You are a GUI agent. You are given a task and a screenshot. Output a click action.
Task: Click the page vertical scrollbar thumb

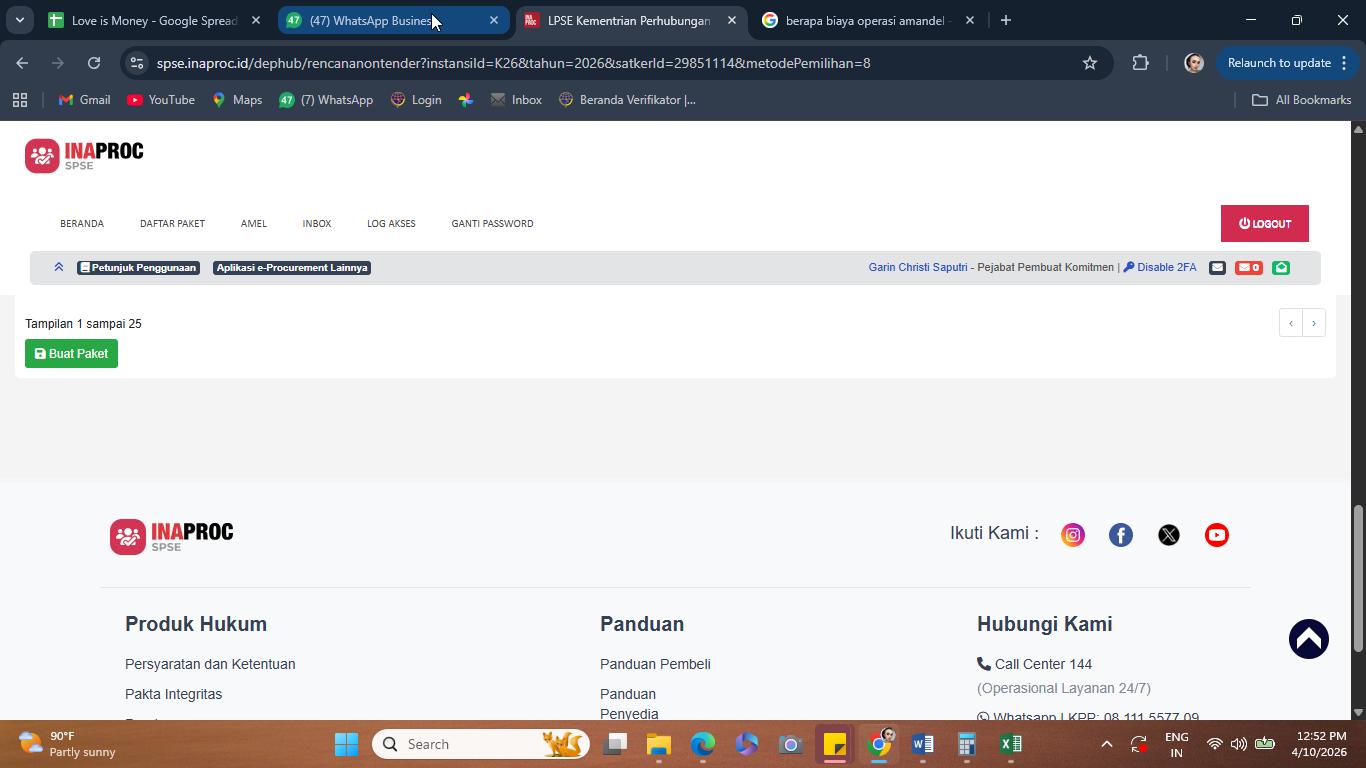1358,578
